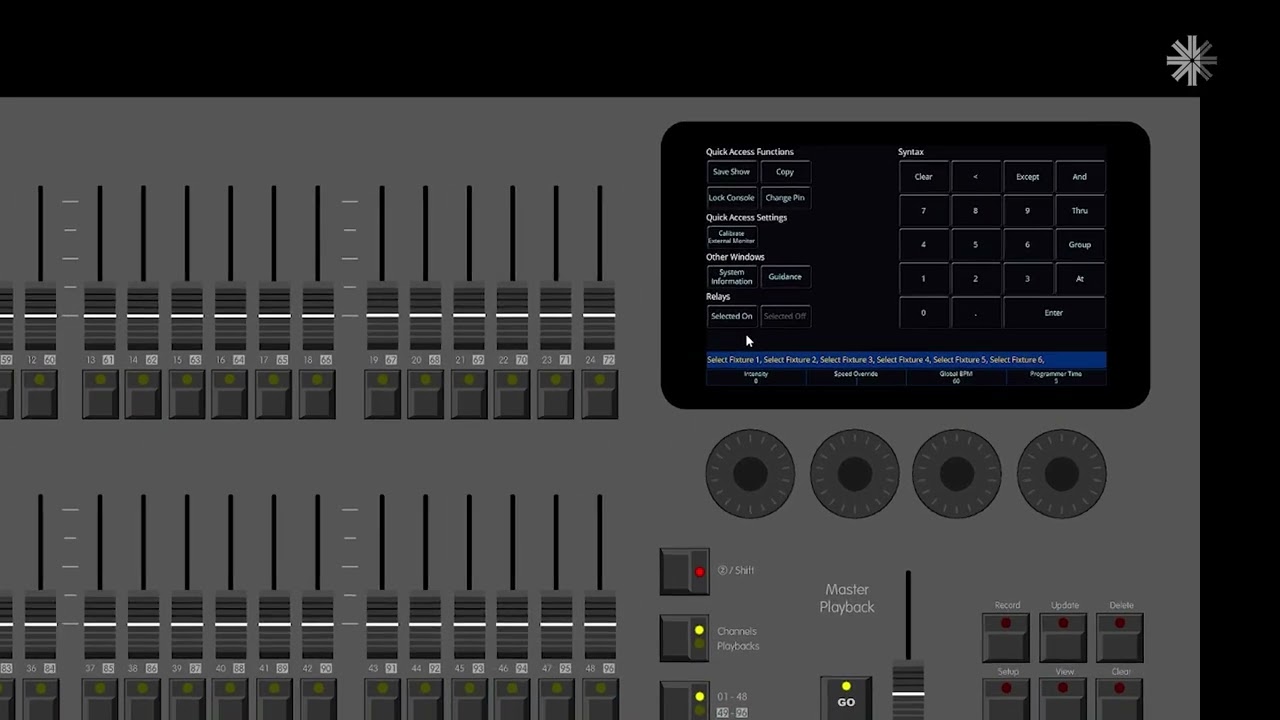Select the Programmer Time encoder readout
This screenshot has width=1280, height=720.
point(1056,377)
